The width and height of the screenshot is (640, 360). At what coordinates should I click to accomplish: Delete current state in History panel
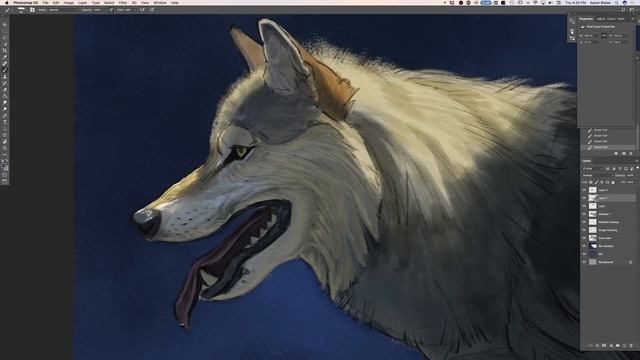click(x=631, y=153)
